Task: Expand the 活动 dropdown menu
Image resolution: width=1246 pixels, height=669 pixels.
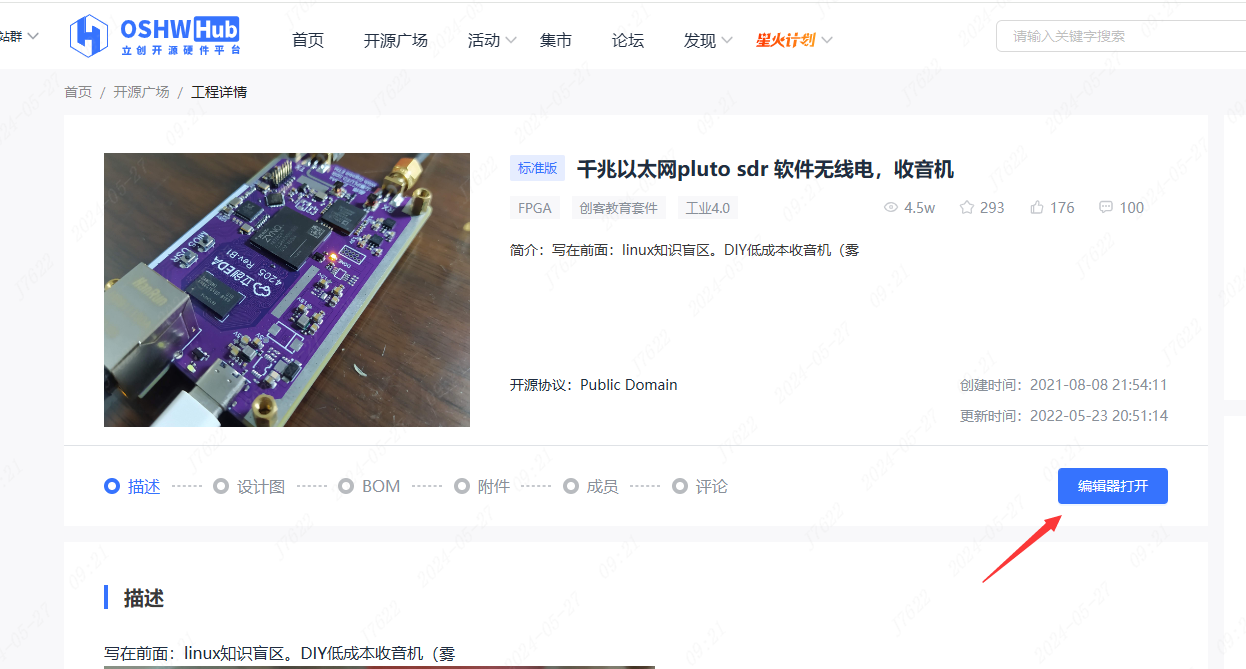Action: pos(492,40)
